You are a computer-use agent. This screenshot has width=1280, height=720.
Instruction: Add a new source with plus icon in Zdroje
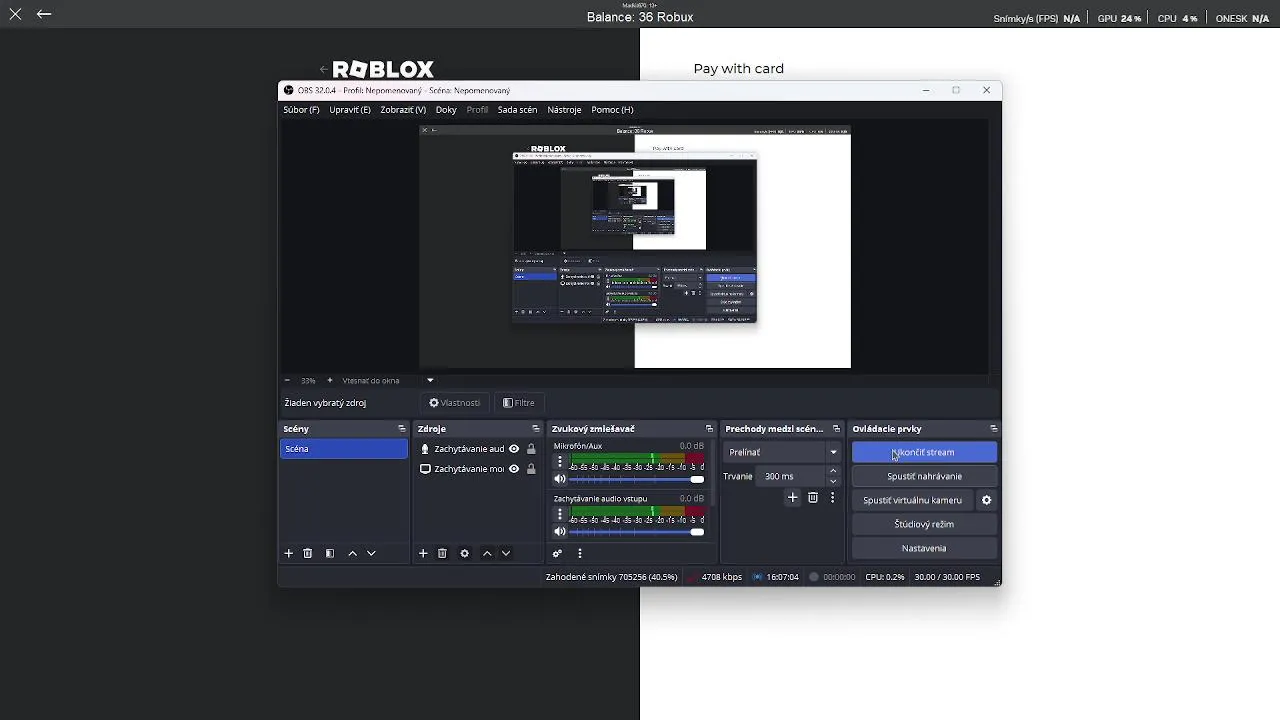pos(423,553)
